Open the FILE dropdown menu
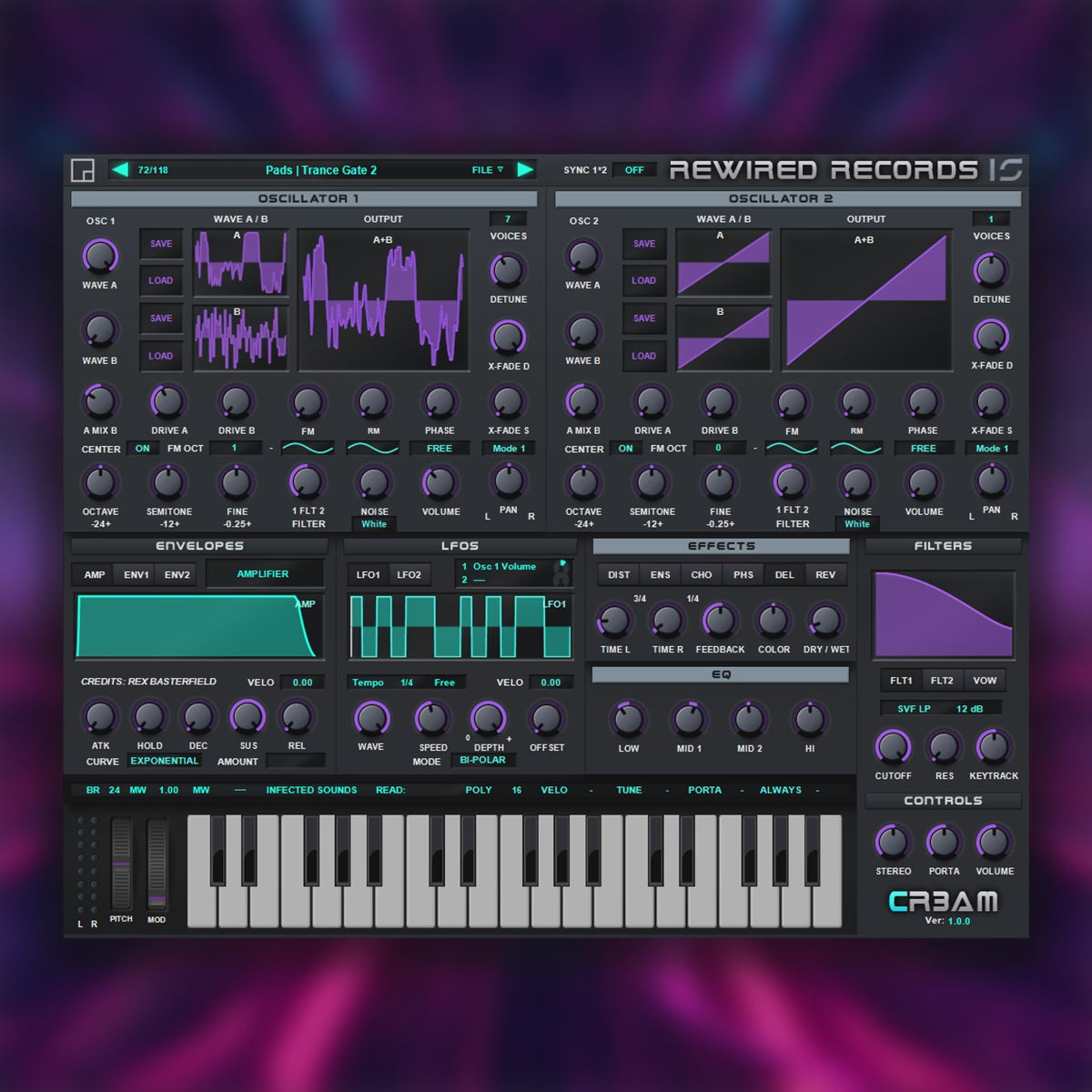This screenshot has width=1092, height=1092. [x=487, y=170]
